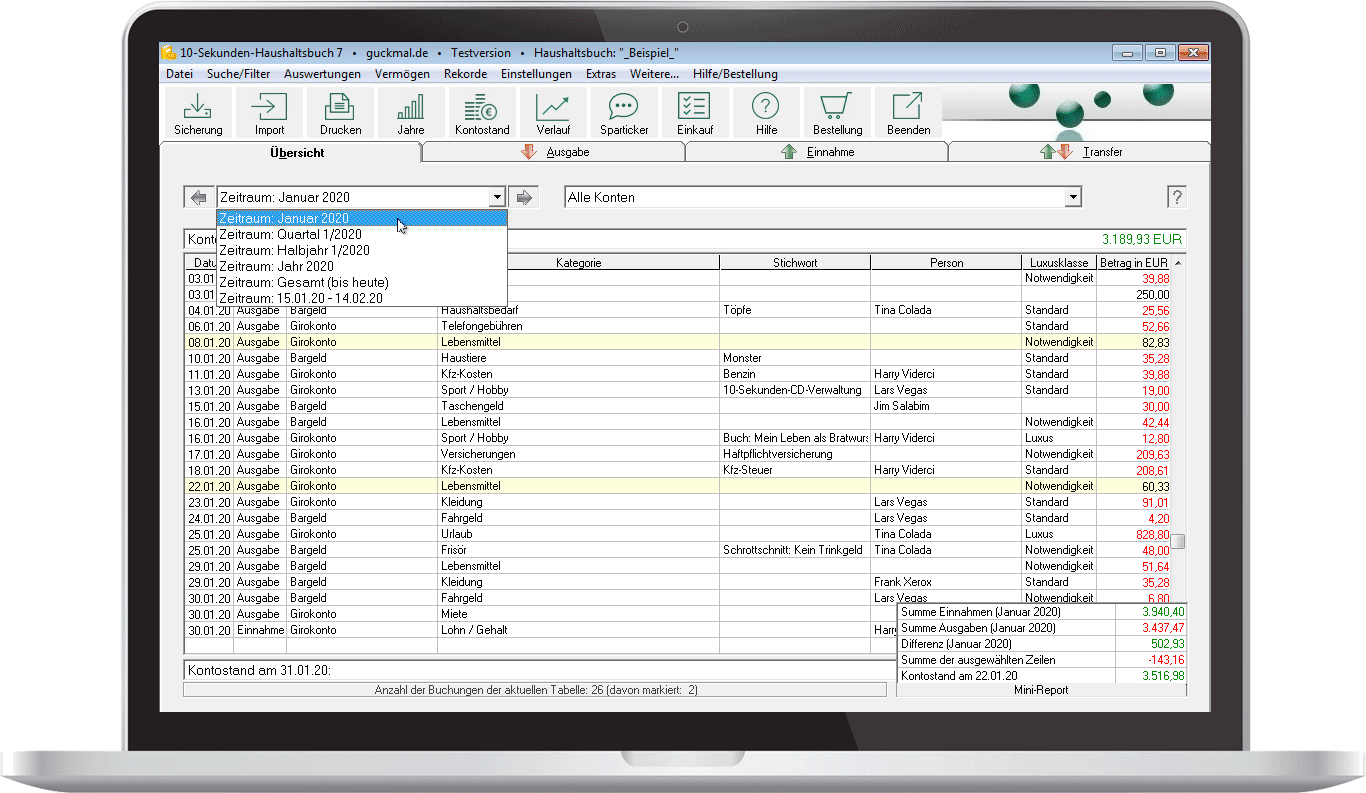Screen dimensions: 1366x793
Task: Expand the Alle Konten account dropdown
Action: 1073,198
